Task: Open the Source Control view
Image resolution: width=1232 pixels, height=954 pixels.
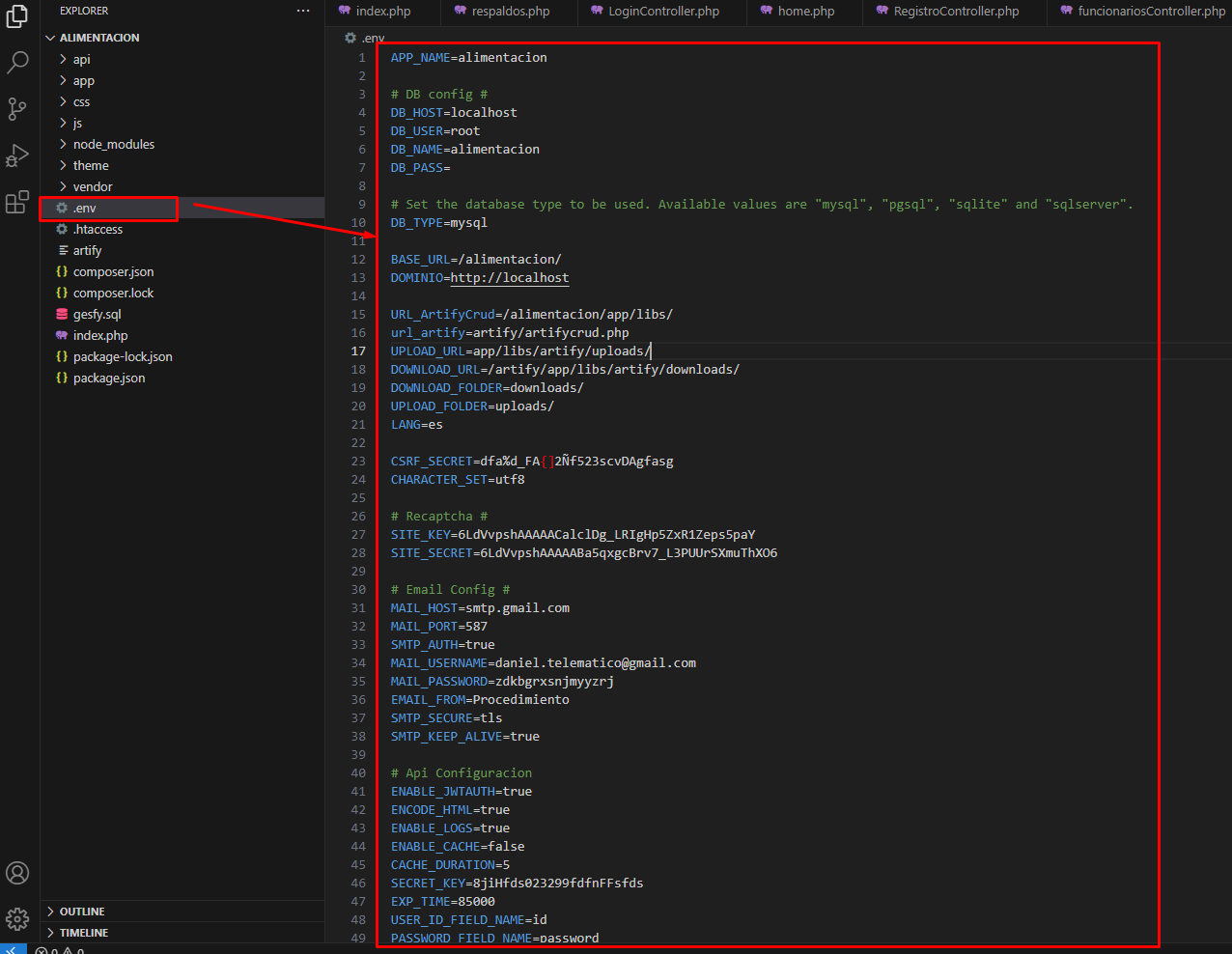Action: pos(16,108)
